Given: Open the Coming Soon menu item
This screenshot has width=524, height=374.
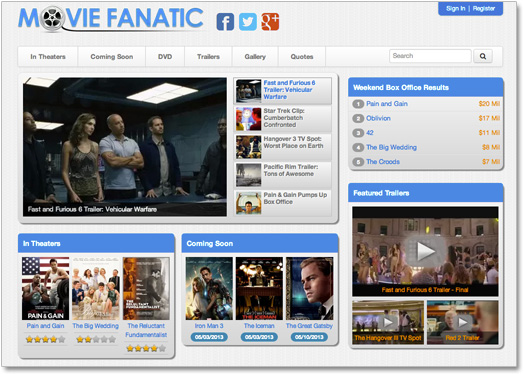Looking at the screenshot, I should click(112, 57).
